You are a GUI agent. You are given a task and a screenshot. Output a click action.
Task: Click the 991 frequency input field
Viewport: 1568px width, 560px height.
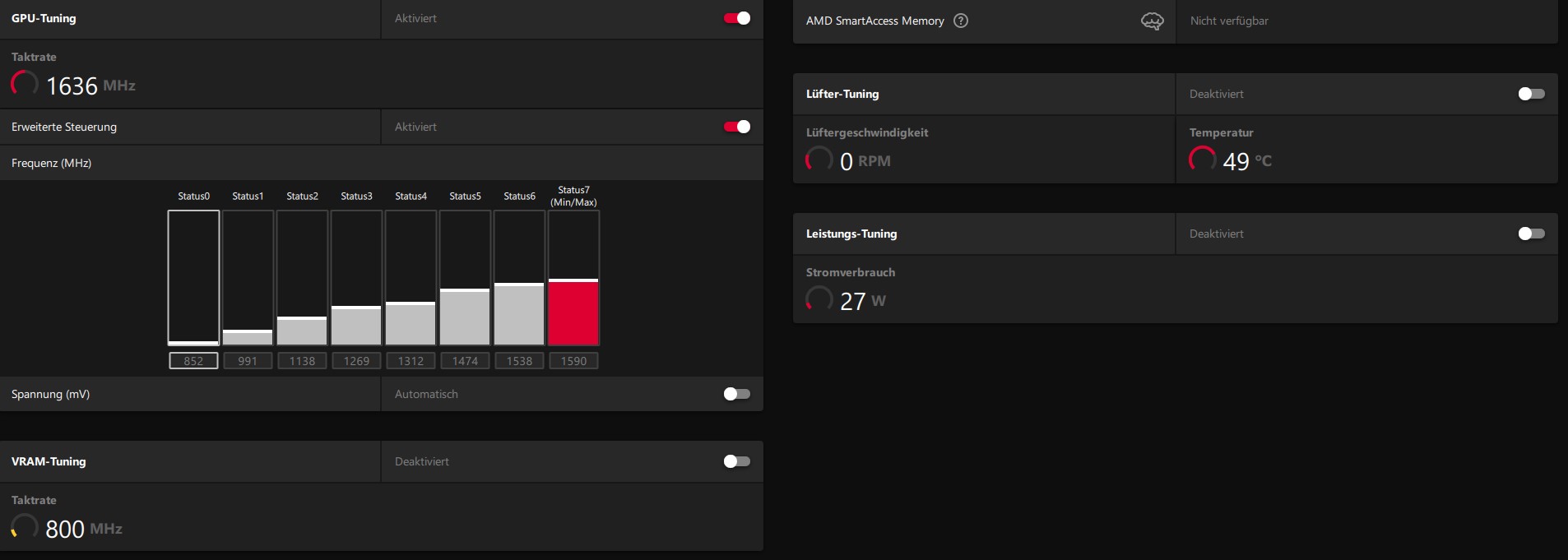coord(248,361)
